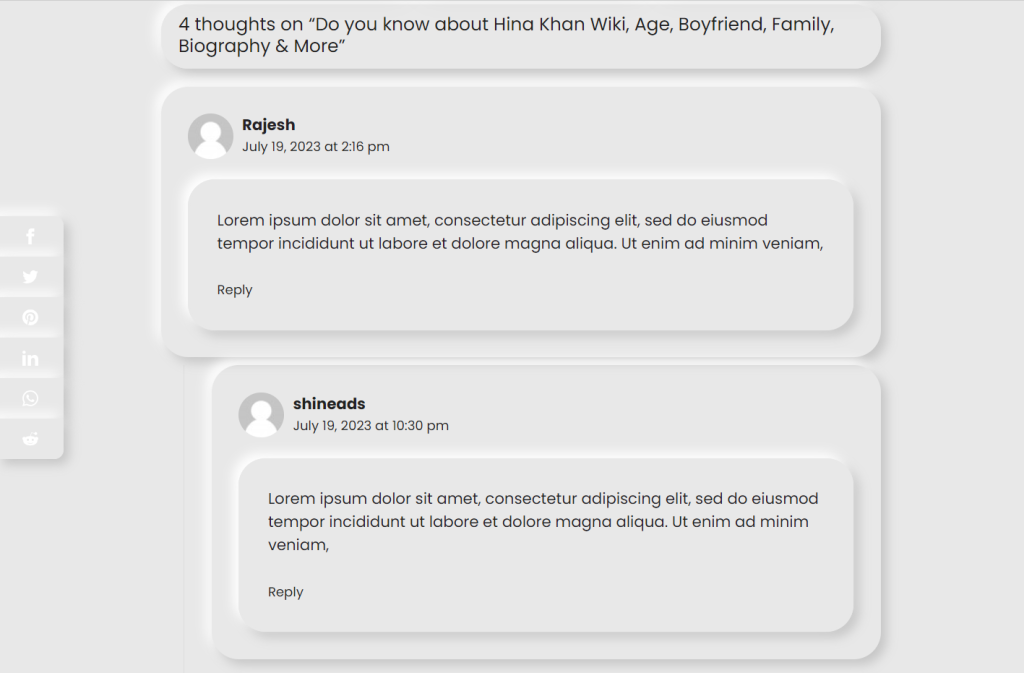
Task: Click the first line of shineads' comment
Action: 543,499
